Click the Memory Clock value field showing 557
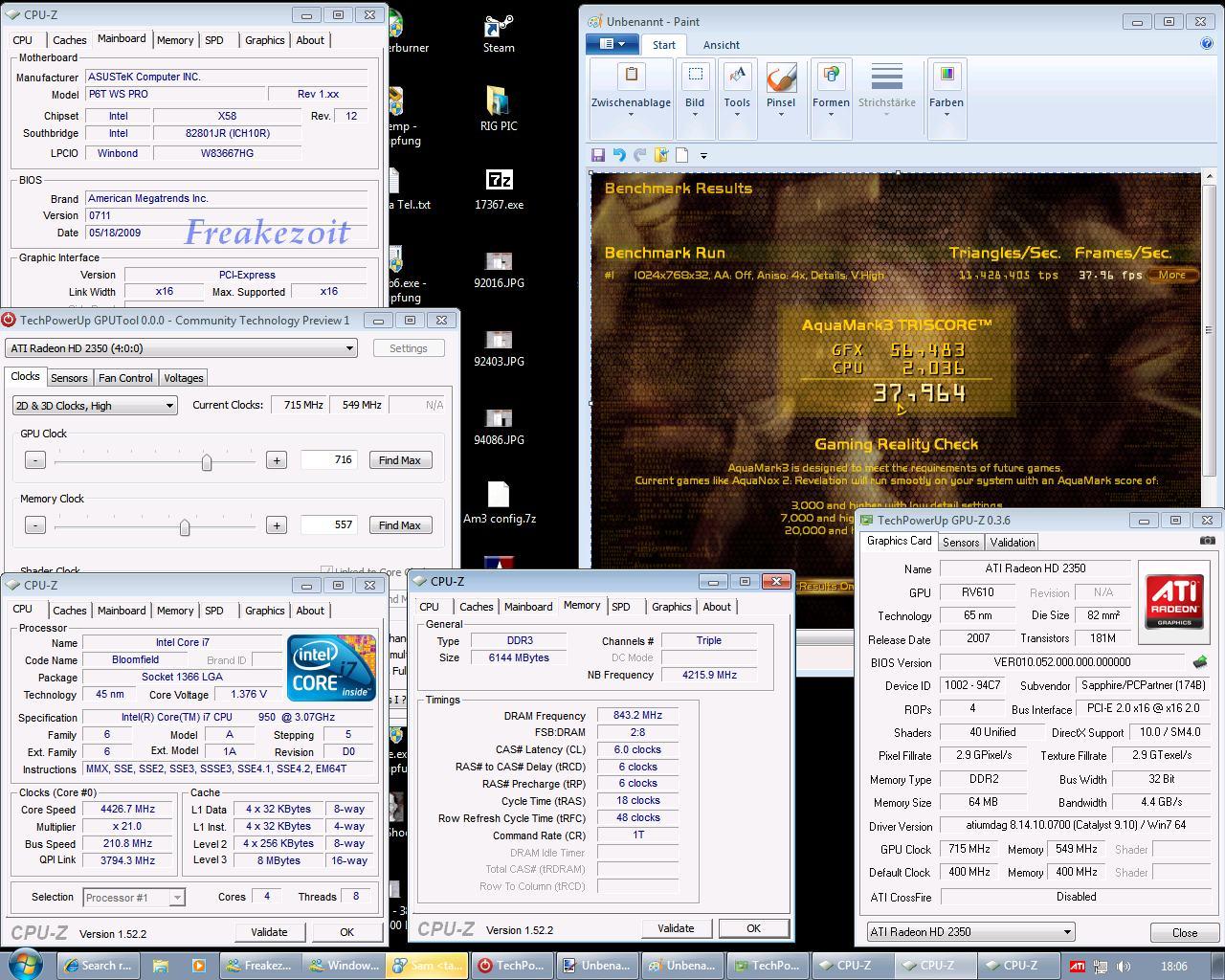 [328, 525]
